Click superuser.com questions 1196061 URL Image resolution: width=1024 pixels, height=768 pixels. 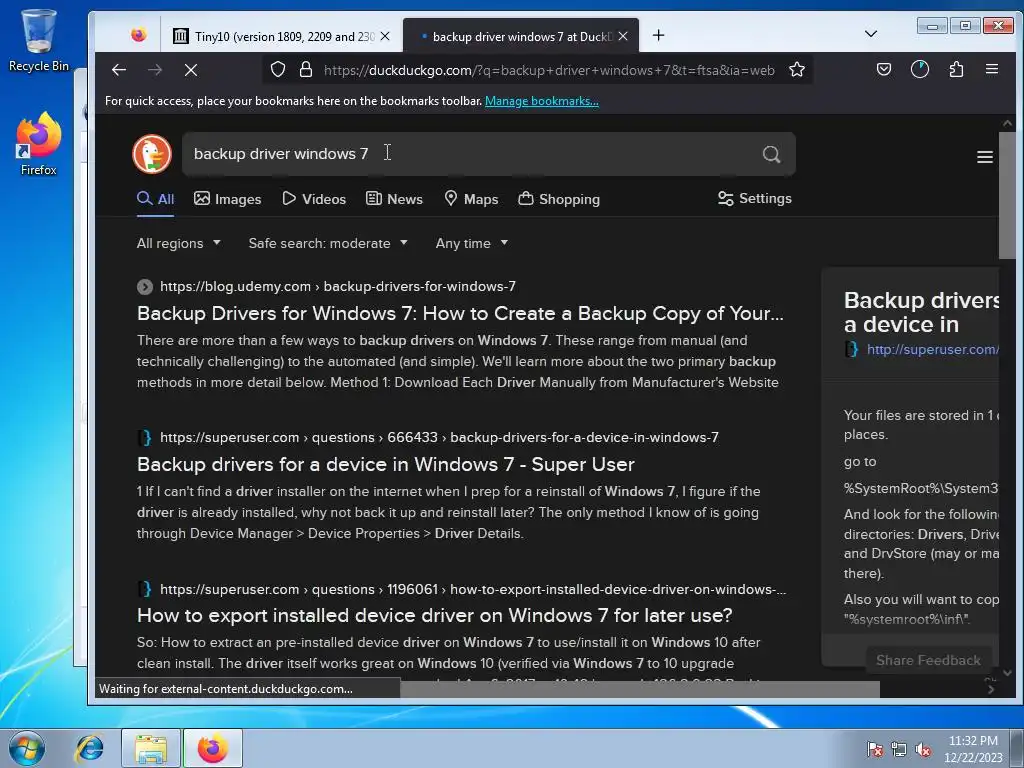pos(473,588)
